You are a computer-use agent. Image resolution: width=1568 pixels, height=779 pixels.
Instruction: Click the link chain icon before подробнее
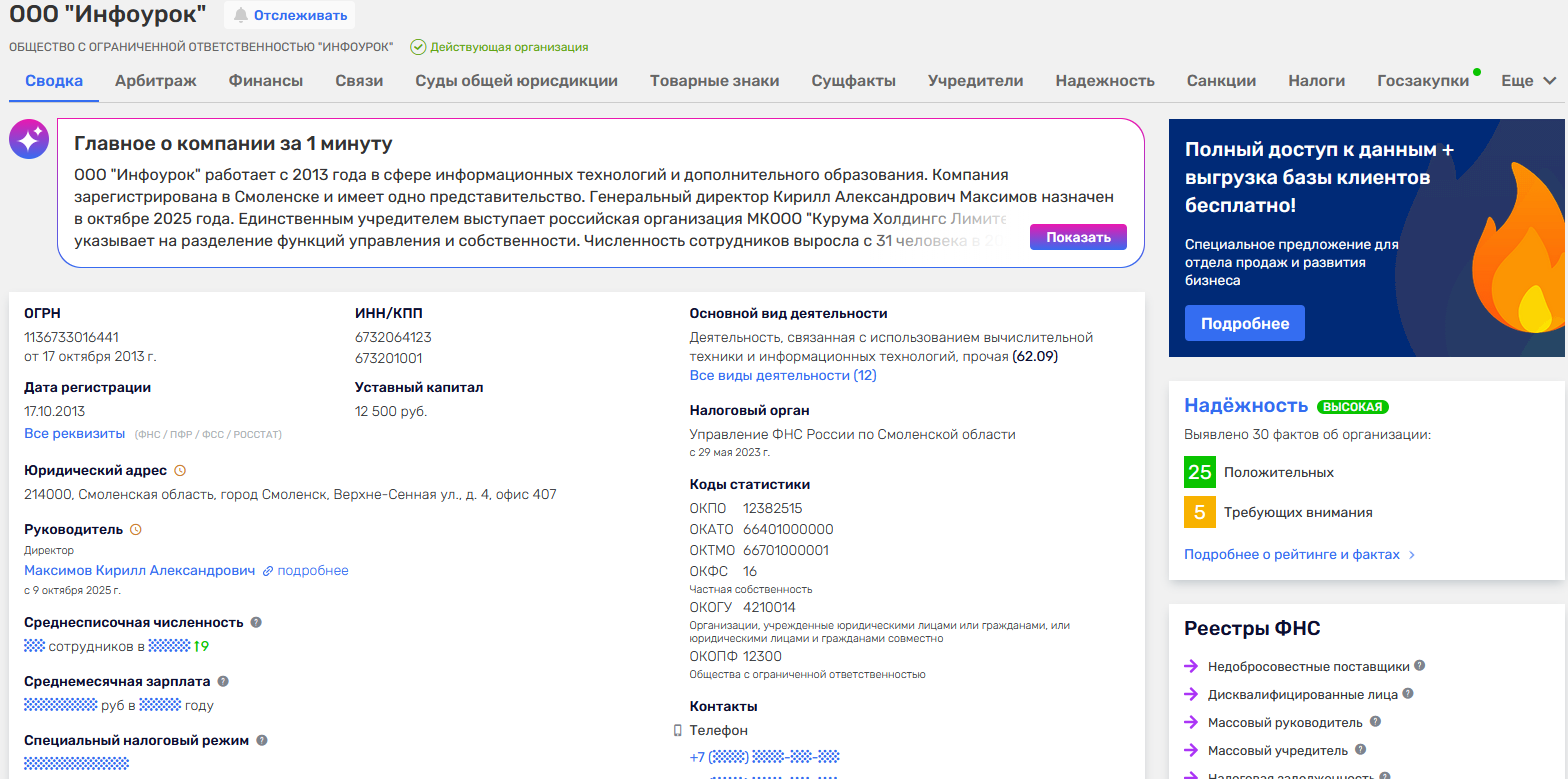click(268, 571)
